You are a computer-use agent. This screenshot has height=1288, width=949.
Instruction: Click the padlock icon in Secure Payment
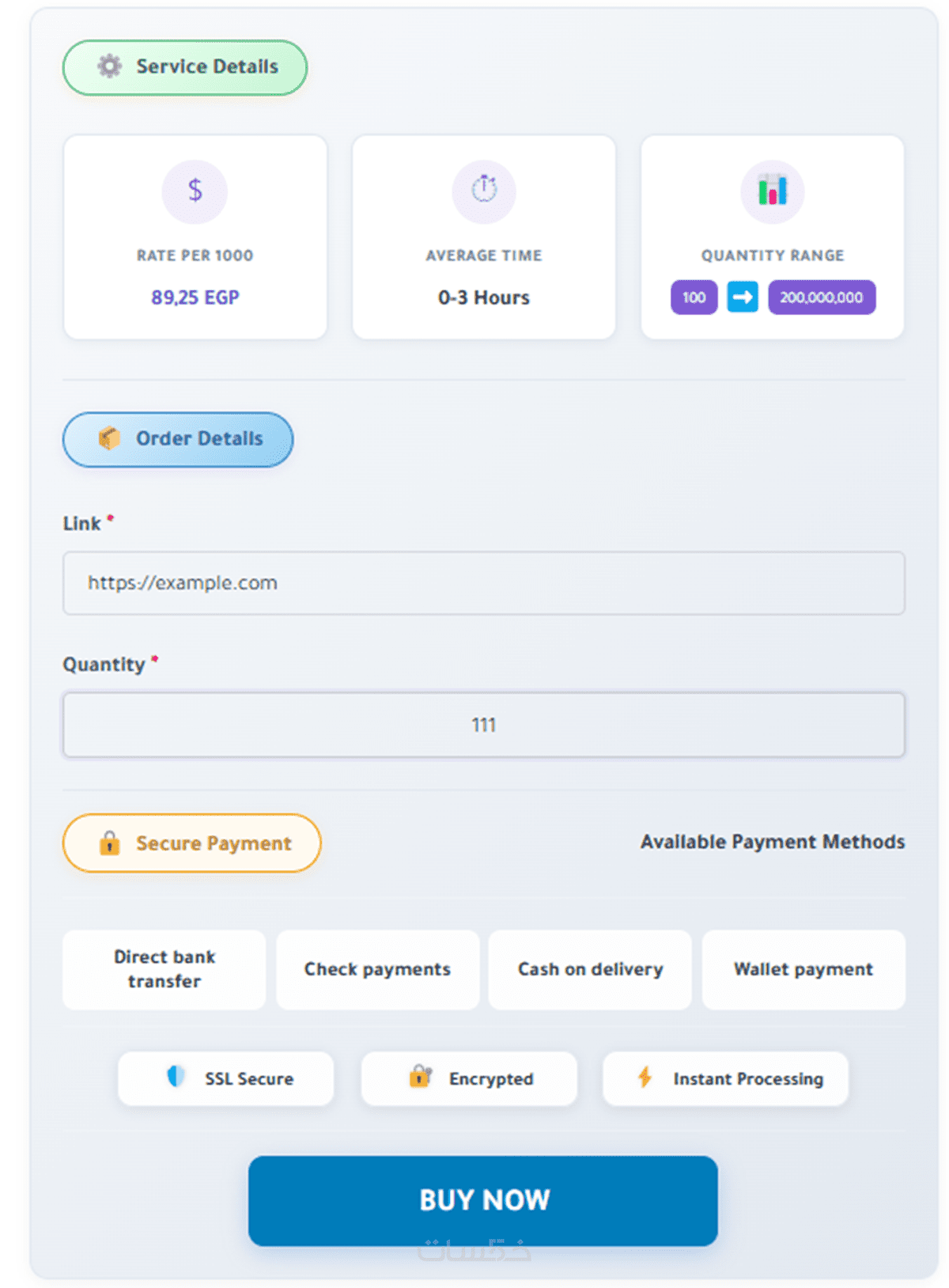point(110,843)
